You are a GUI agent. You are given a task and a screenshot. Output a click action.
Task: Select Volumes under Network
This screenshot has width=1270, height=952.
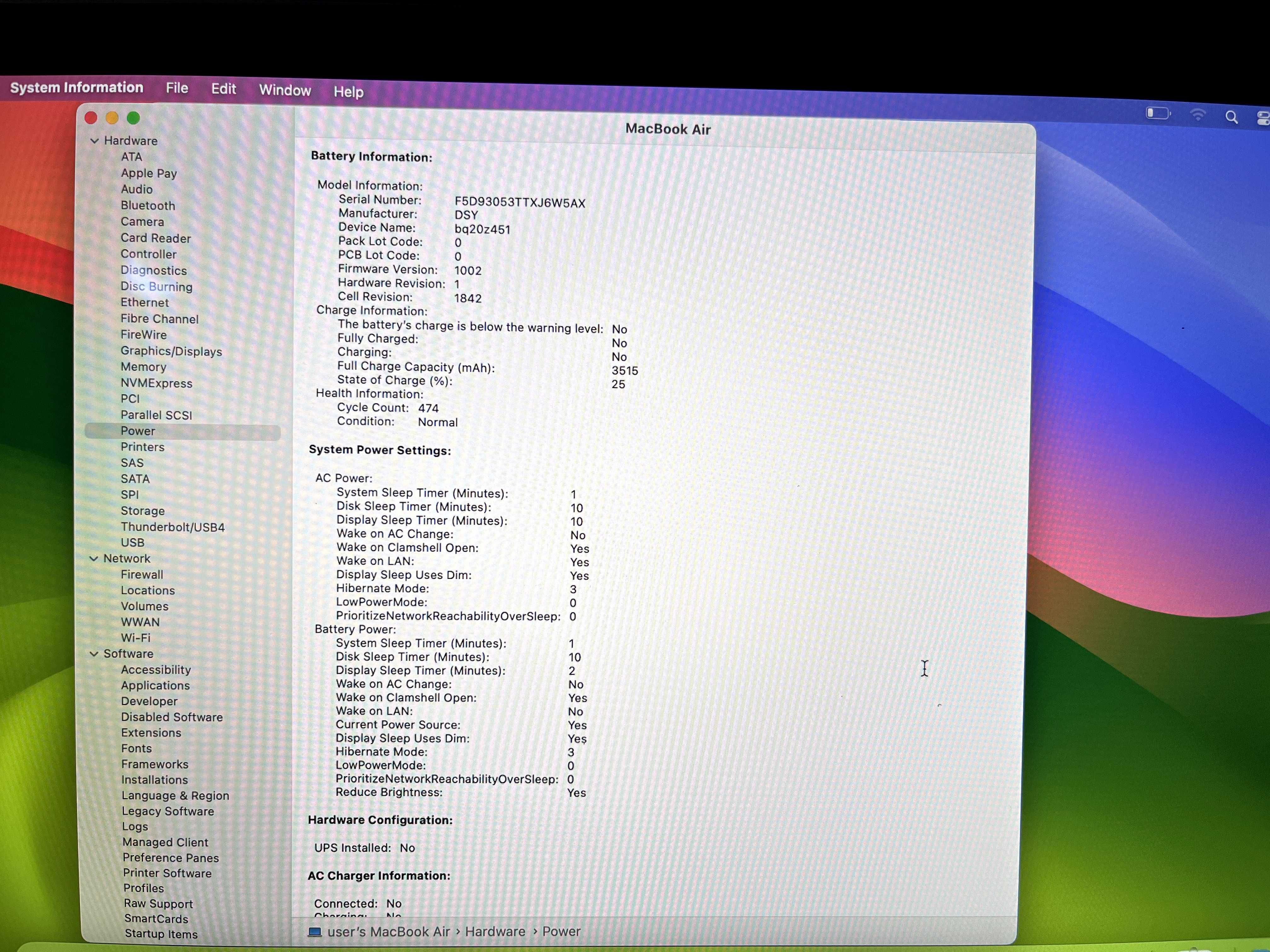coord(144,606)
